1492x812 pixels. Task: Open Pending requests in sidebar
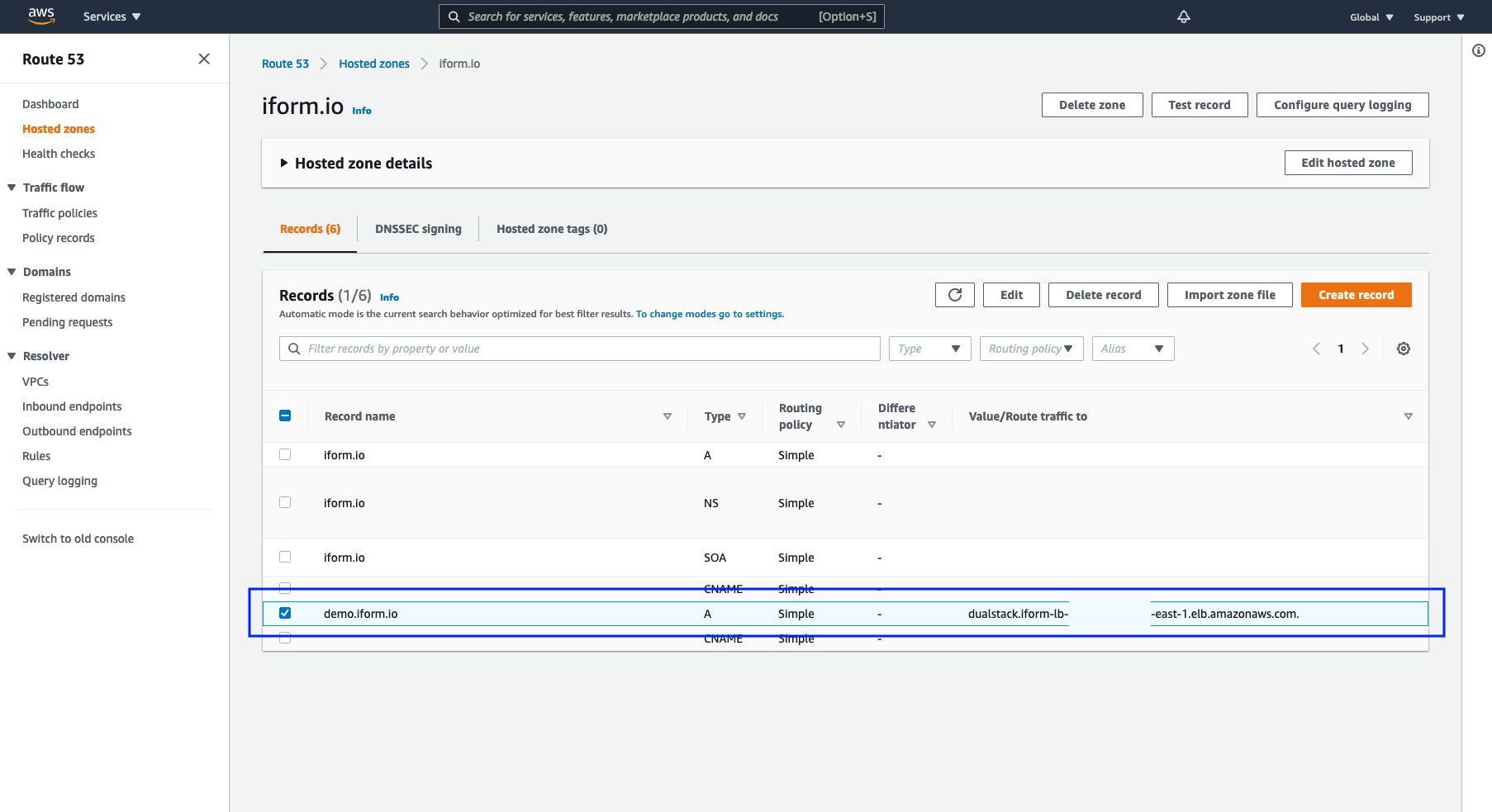(x=67, y=322)
